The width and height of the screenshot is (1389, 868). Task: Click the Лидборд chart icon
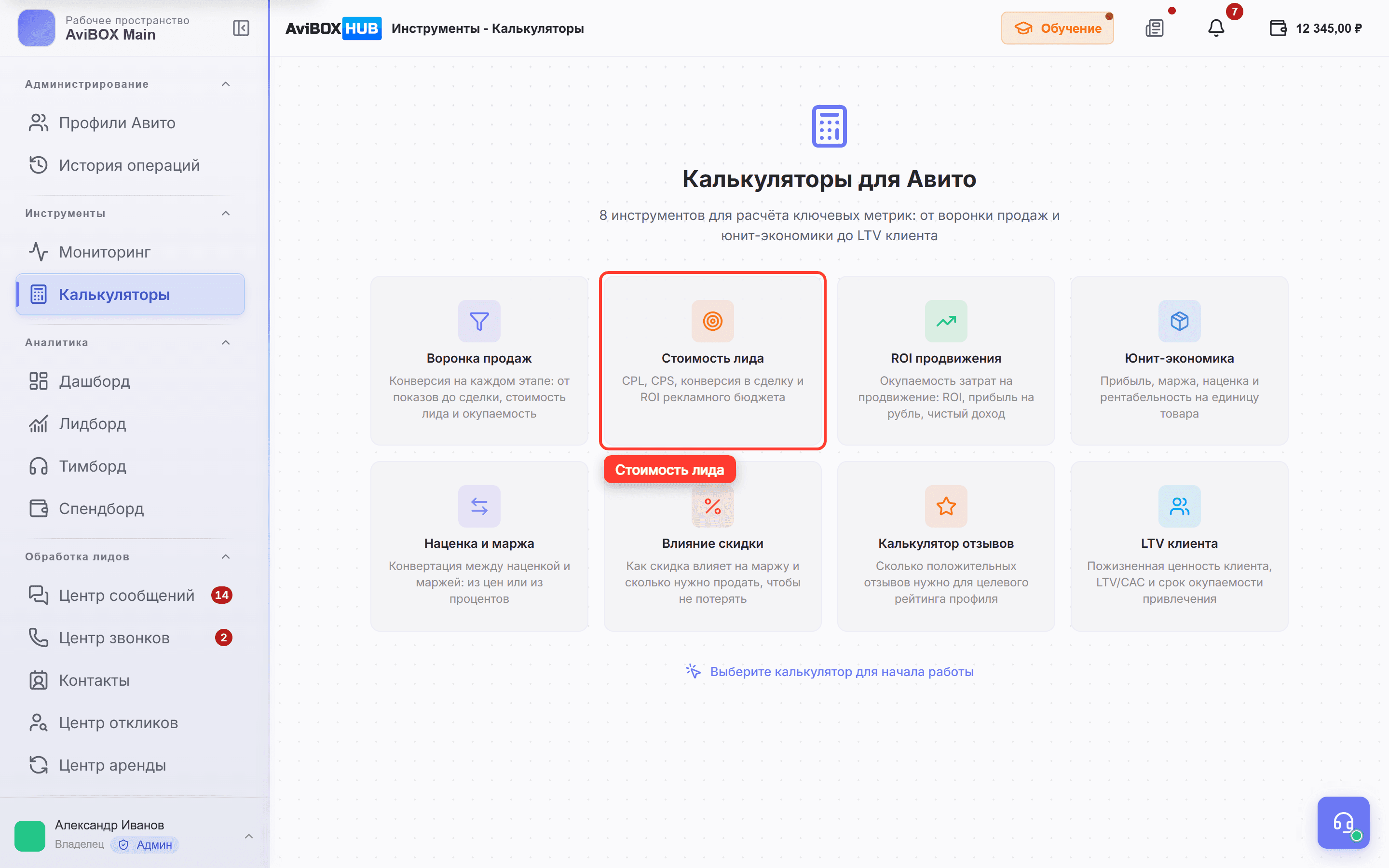tap(39, 424)
